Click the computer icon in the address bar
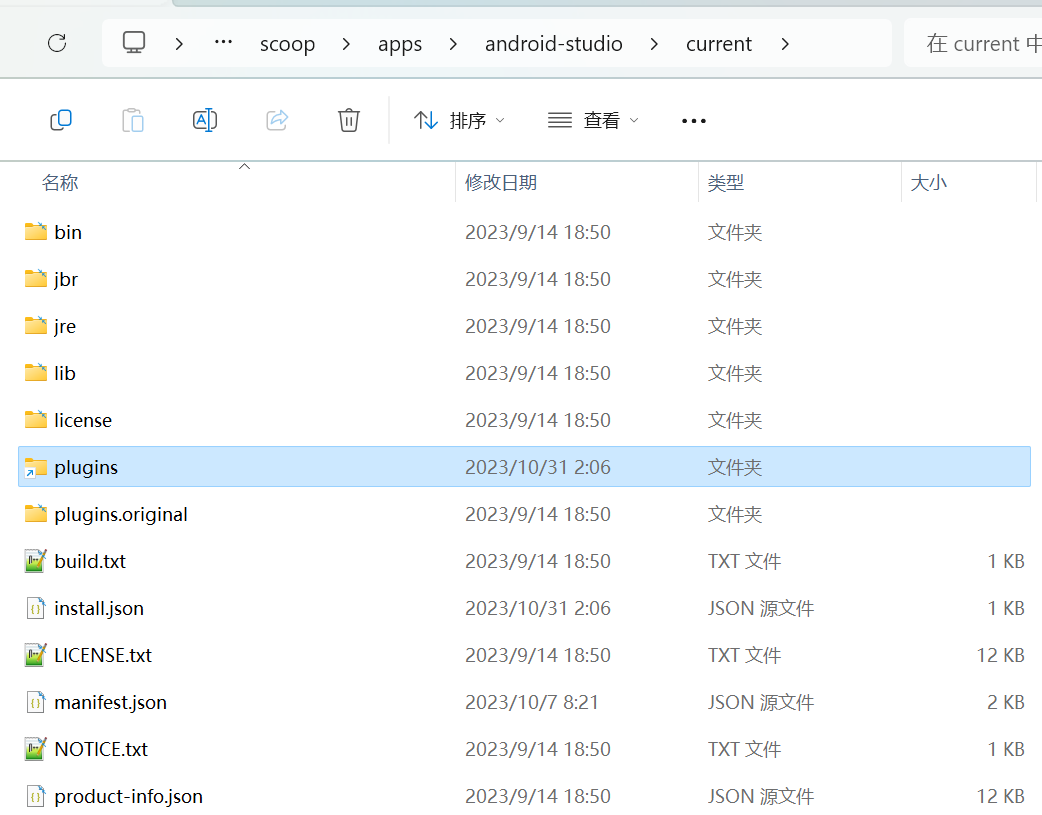1042x815 pixels. click(134, 43)
